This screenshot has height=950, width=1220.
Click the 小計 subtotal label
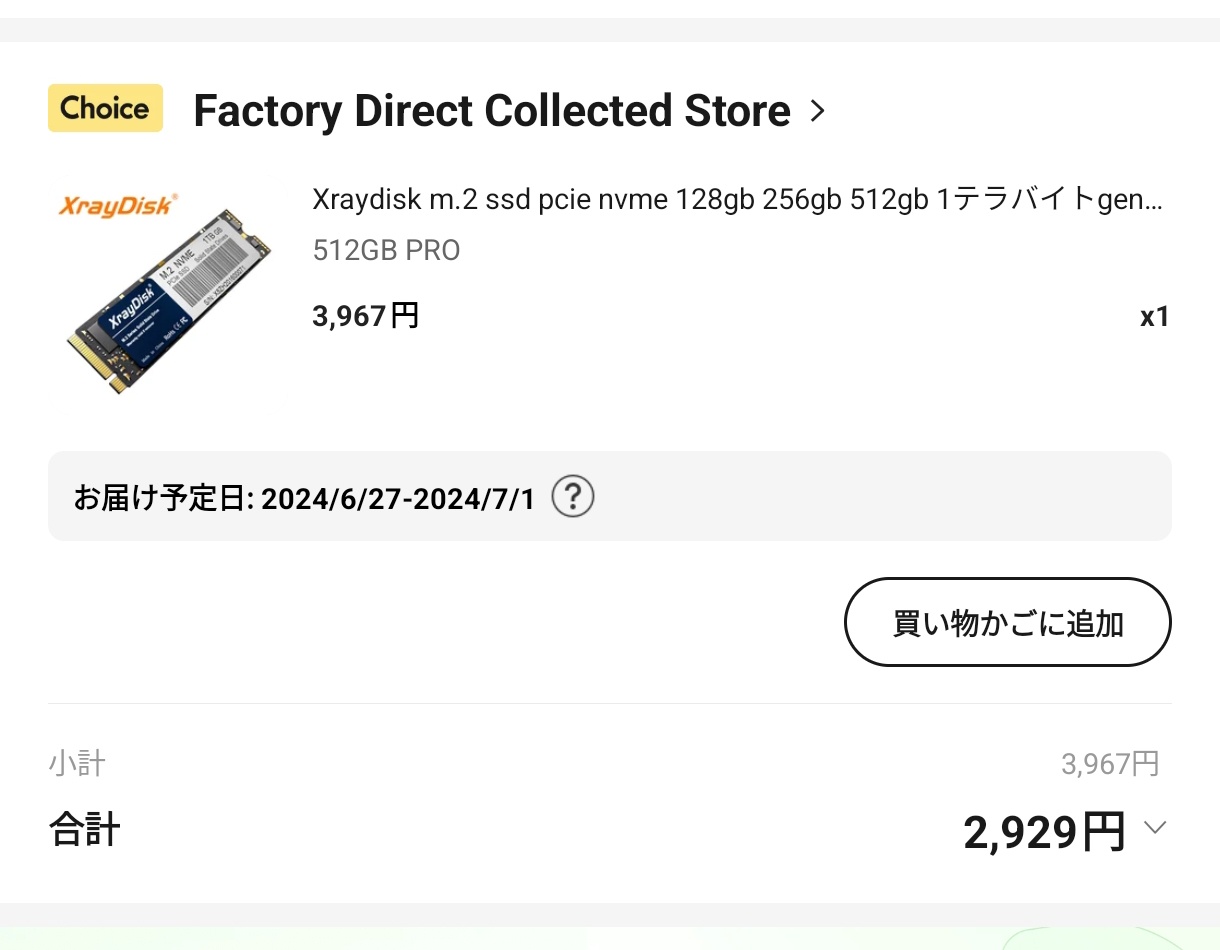point(77,764)
